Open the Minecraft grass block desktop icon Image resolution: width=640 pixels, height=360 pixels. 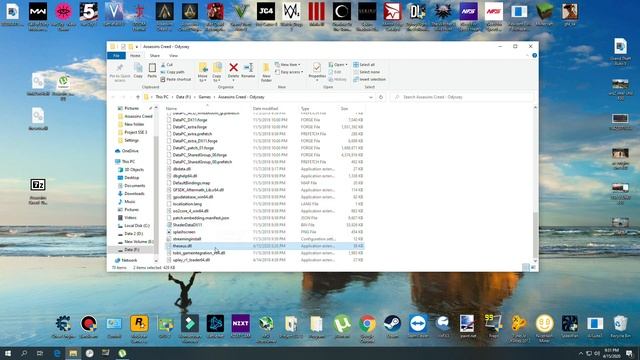pos(544,12)
